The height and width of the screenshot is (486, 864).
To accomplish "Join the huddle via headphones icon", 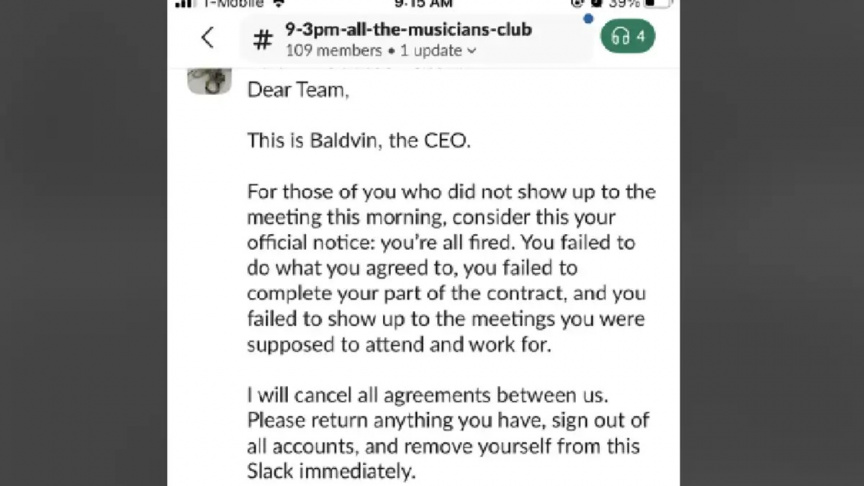I will click(627, 37).
